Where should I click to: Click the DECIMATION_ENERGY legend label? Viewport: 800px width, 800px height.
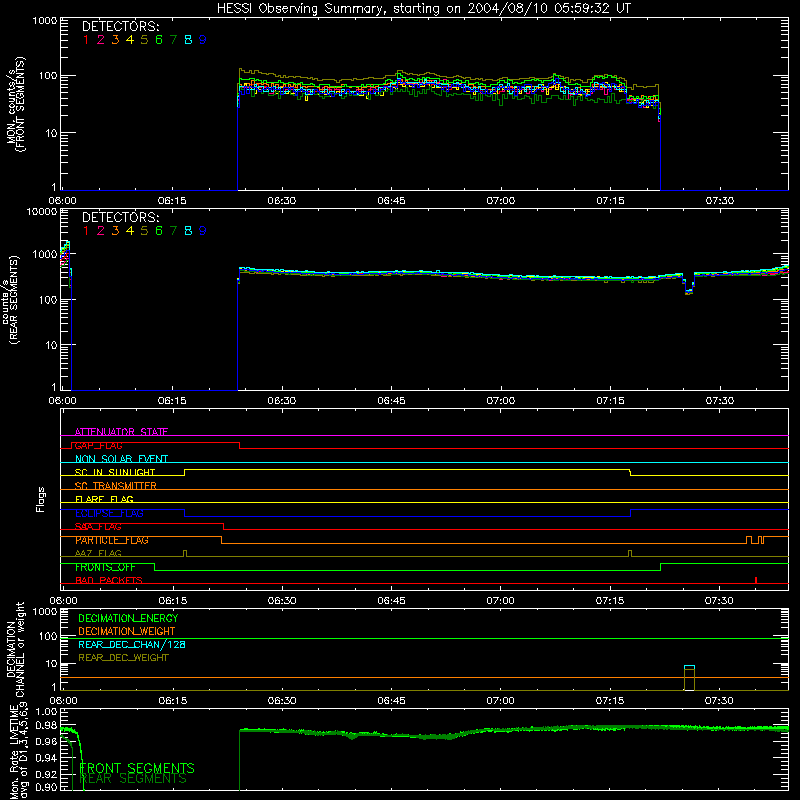128,618
